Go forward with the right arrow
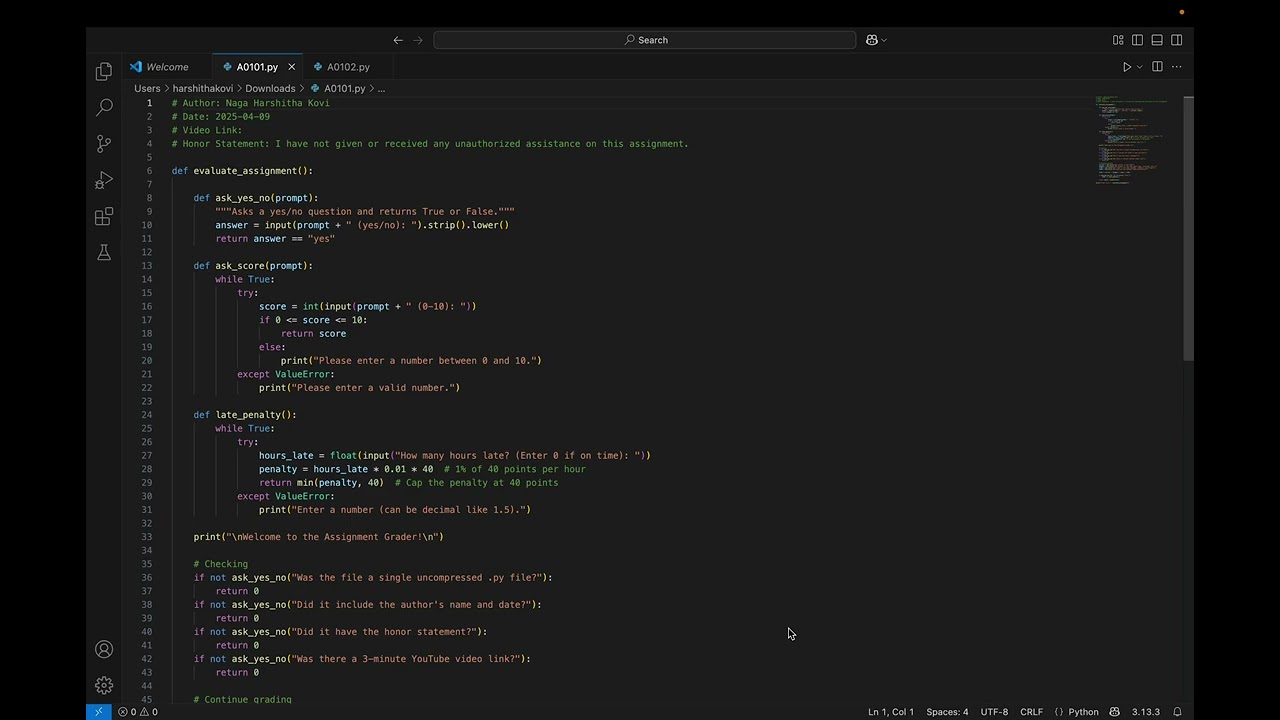Image resolution: width=1280 pixels, height=720 pixels. point(418,40)
